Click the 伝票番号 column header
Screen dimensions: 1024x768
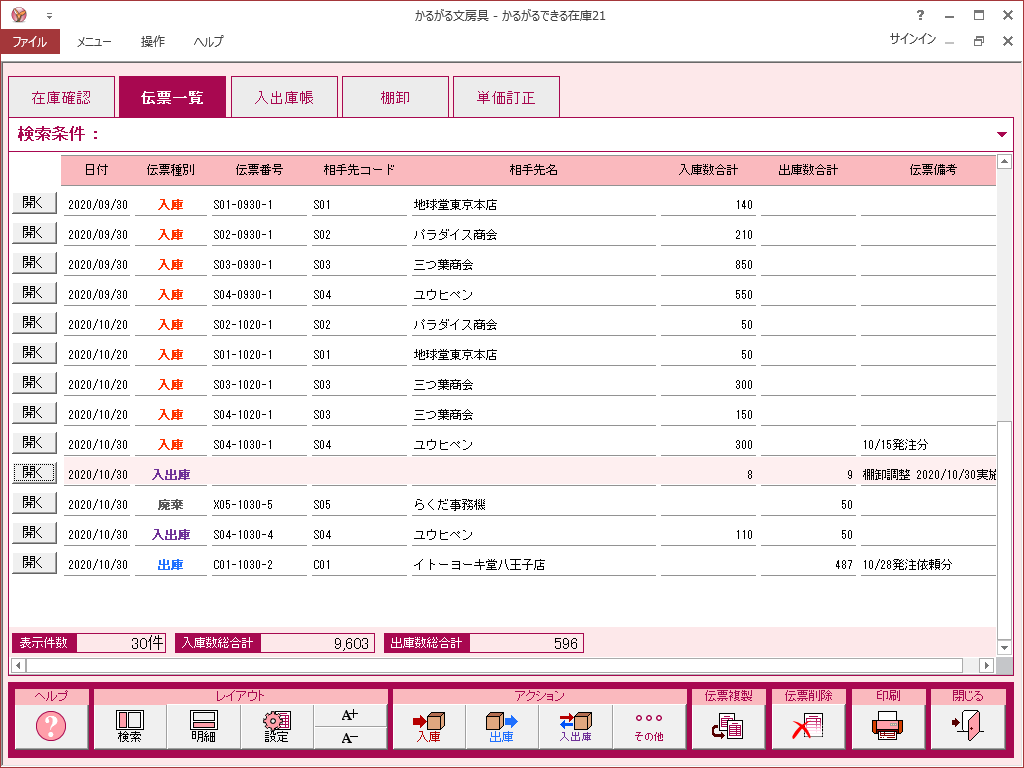point(259,170)
